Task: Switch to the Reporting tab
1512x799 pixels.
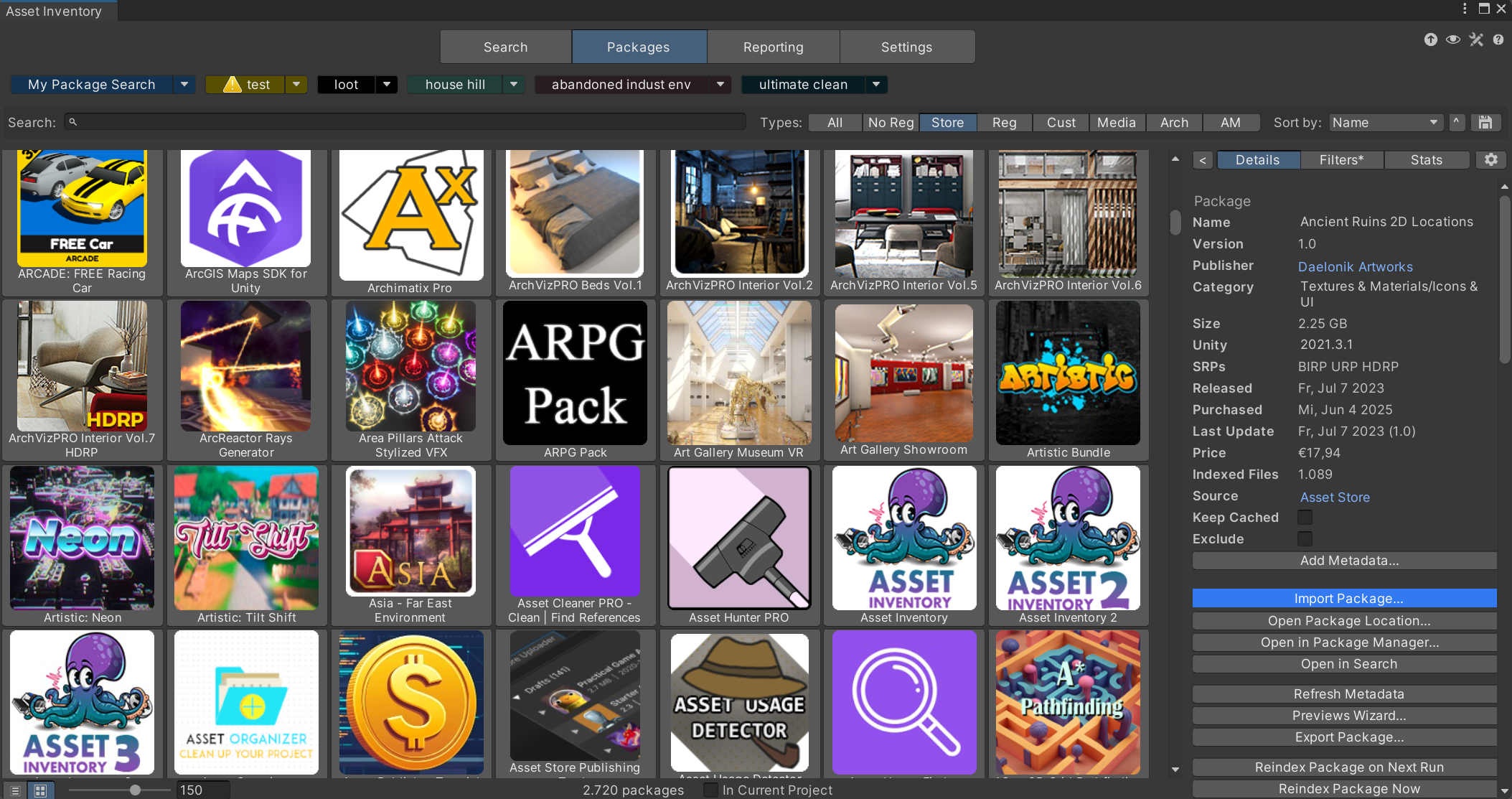Action: click(x=774, y=47)
